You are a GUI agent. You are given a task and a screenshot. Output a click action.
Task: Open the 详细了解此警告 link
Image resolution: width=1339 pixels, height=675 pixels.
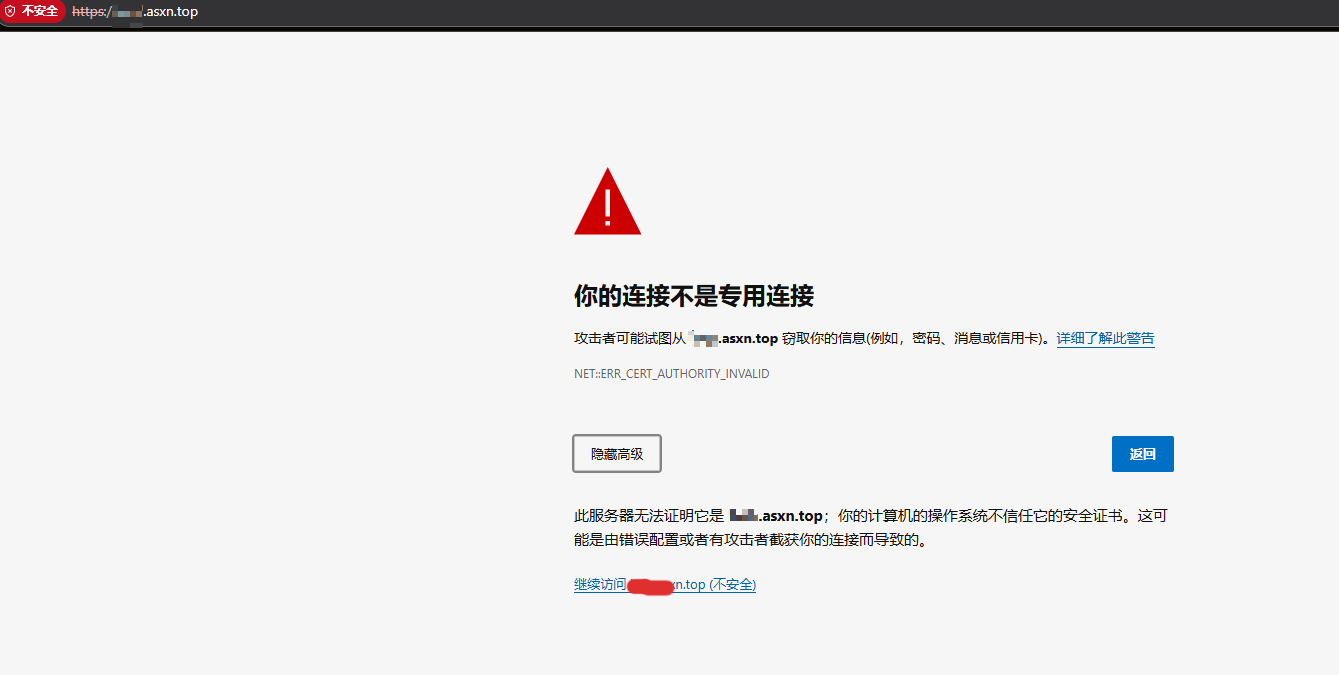point(1105,338)
